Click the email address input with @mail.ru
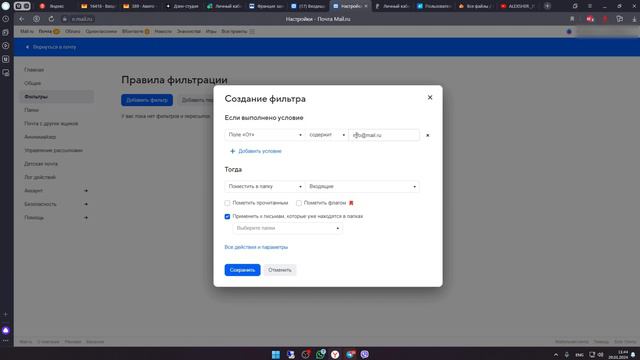 tap(384, 135)
